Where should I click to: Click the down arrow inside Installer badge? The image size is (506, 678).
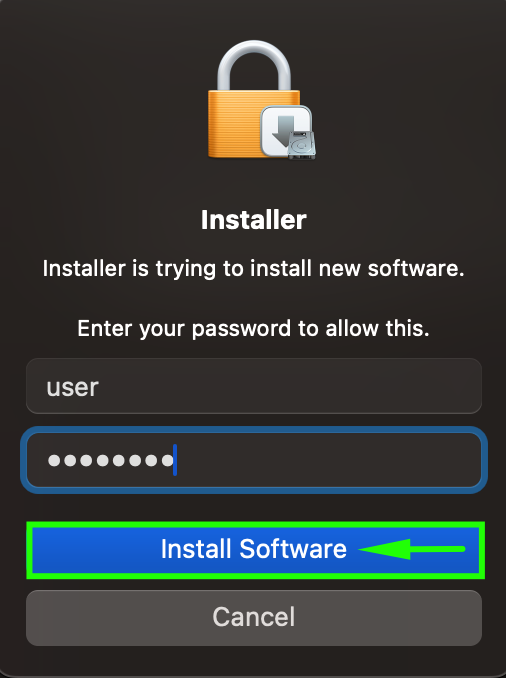(282, 130)
